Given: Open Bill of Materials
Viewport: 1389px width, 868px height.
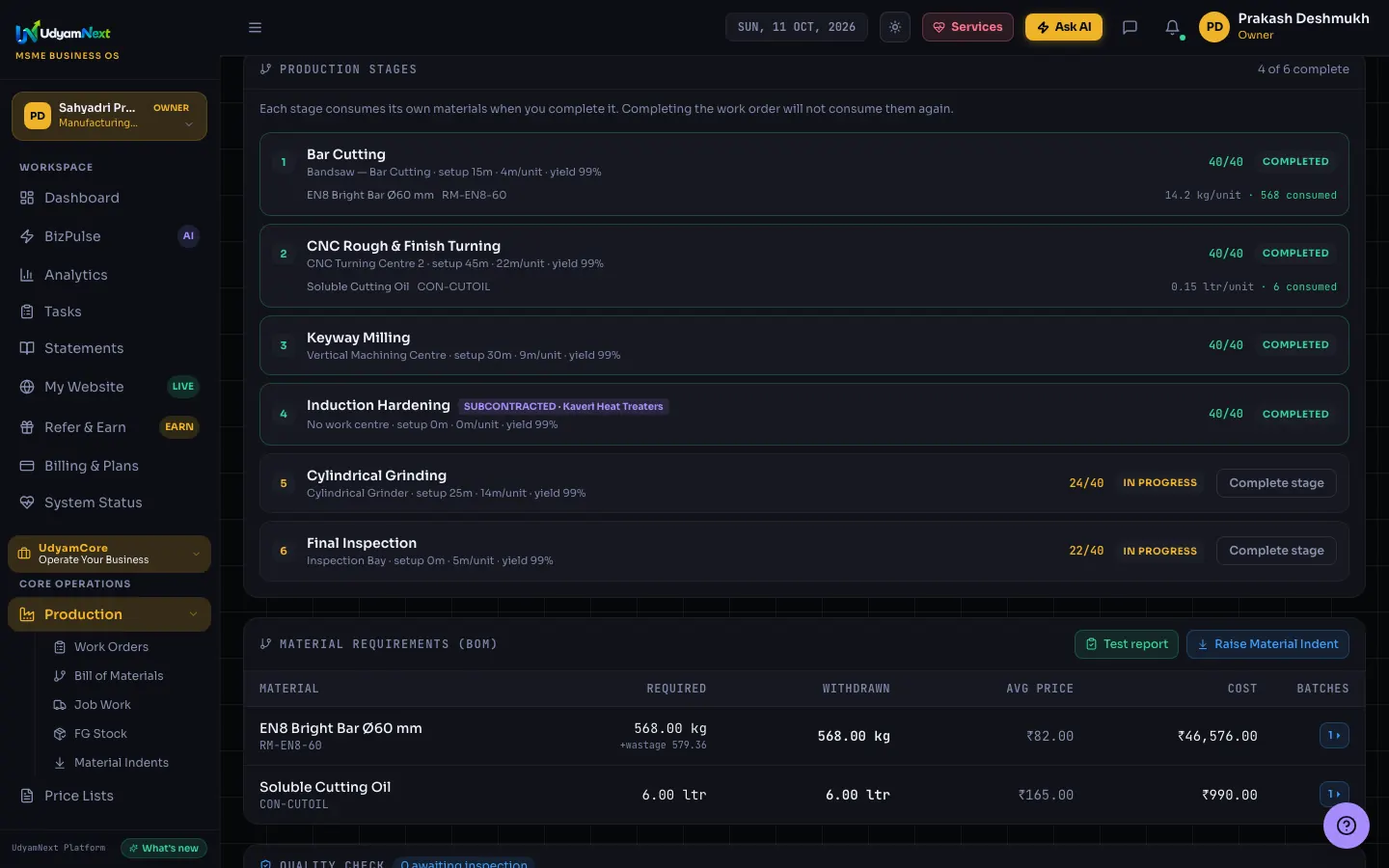Looking at the screenshot, I should 119,676.
